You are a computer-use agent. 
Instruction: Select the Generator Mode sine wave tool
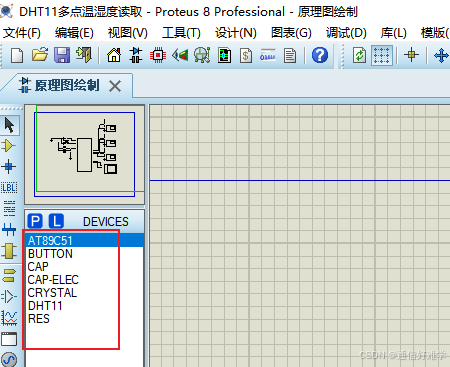[9, 360]
